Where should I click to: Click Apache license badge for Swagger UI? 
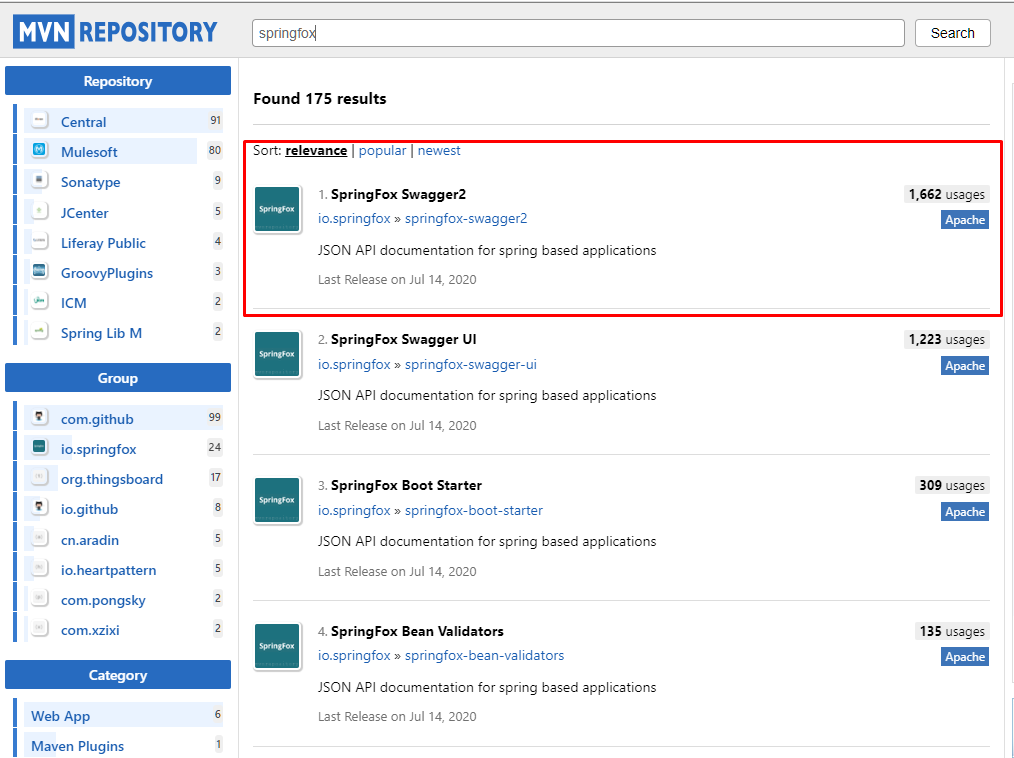click(965, 366)
